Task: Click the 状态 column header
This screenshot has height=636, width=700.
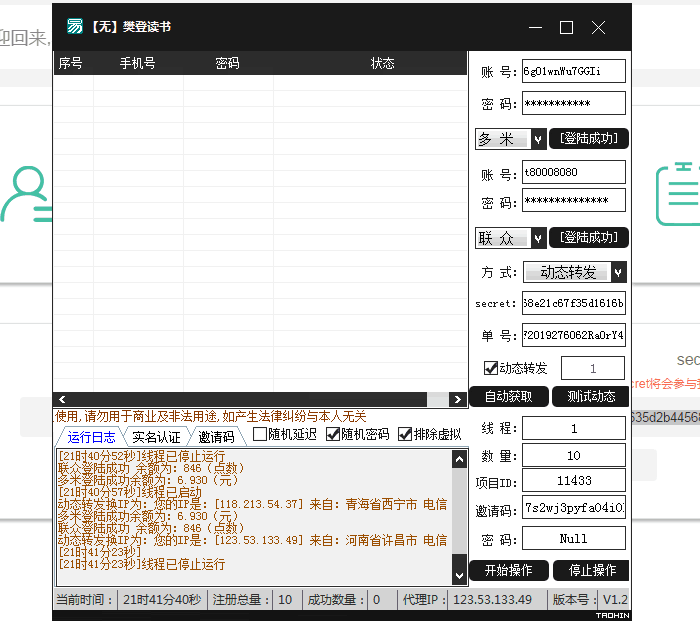Action: coord(383,63)
